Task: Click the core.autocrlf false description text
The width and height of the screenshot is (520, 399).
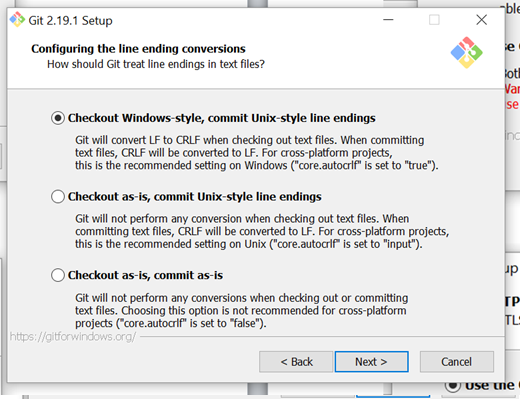Action: [x=241, y=310]
